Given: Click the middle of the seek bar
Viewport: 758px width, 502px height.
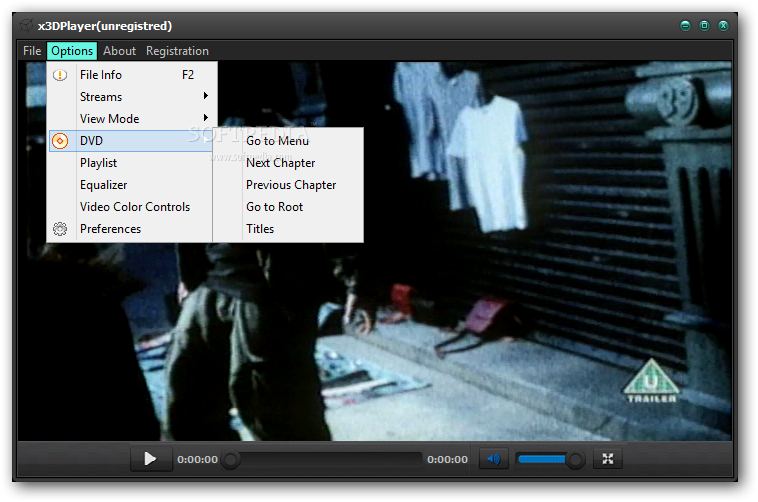Looking at the screenshot, I should click(x=323, y=459).
